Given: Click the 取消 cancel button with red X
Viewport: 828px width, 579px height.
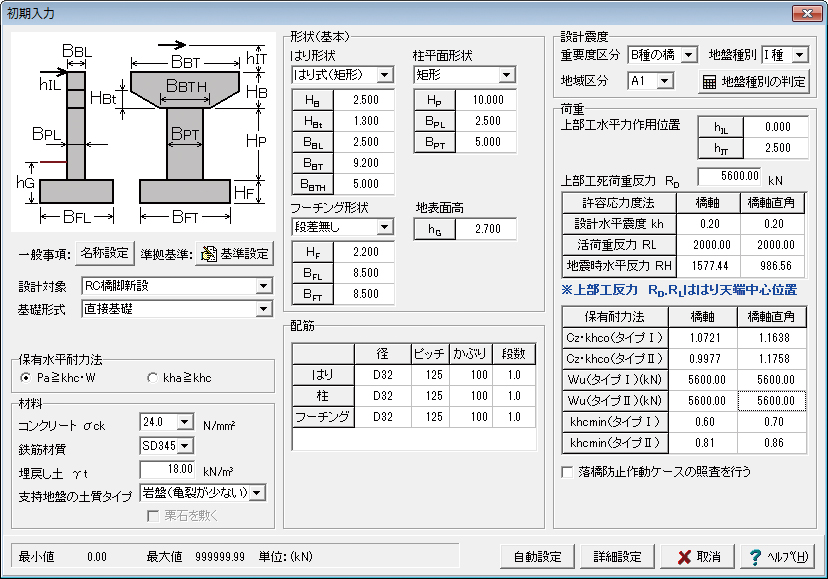Looking at the screenshot, I should coord(698,557).
